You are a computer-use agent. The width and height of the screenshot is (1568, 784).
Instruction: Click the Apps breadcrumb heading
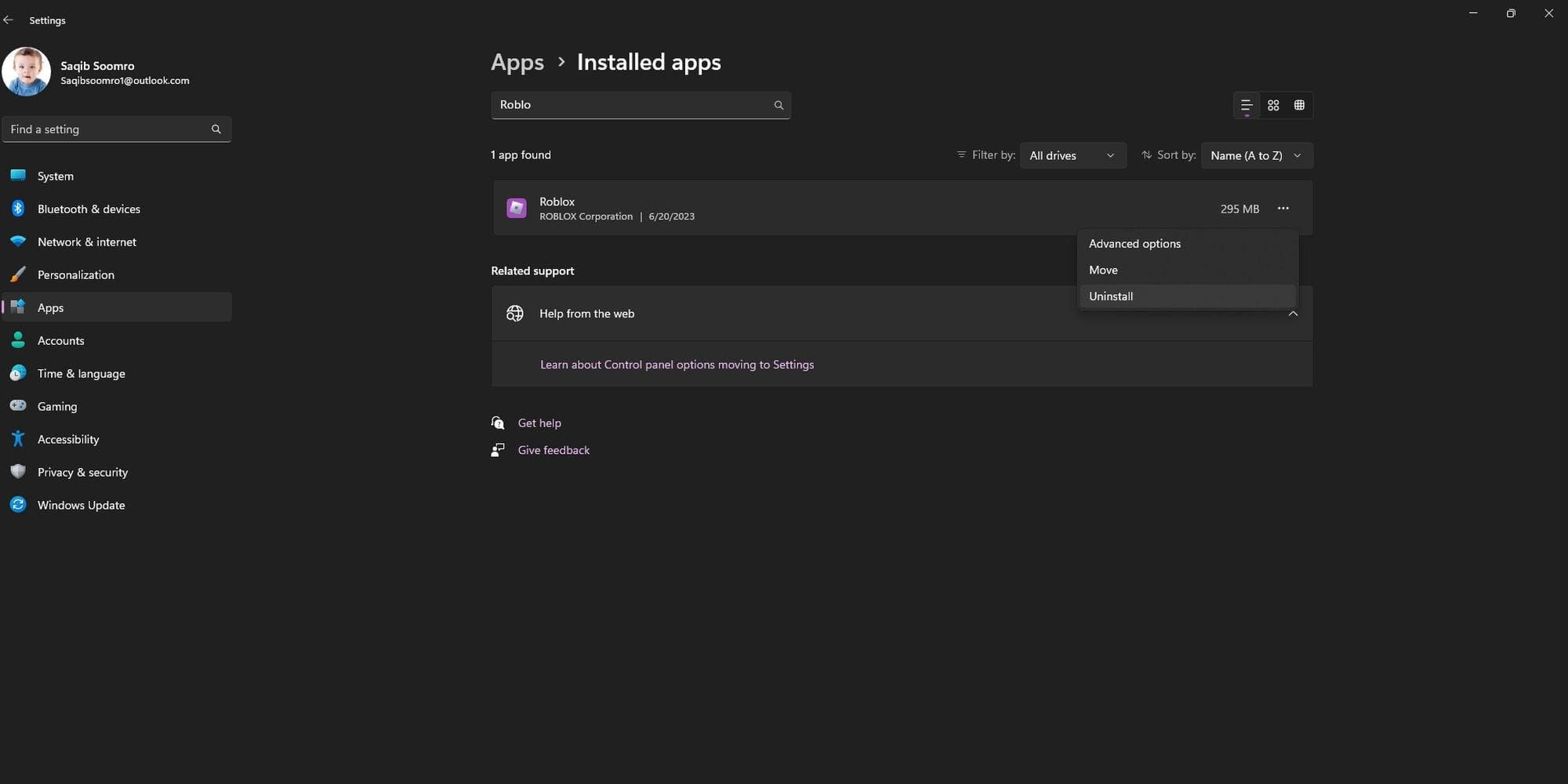(517, 62)
